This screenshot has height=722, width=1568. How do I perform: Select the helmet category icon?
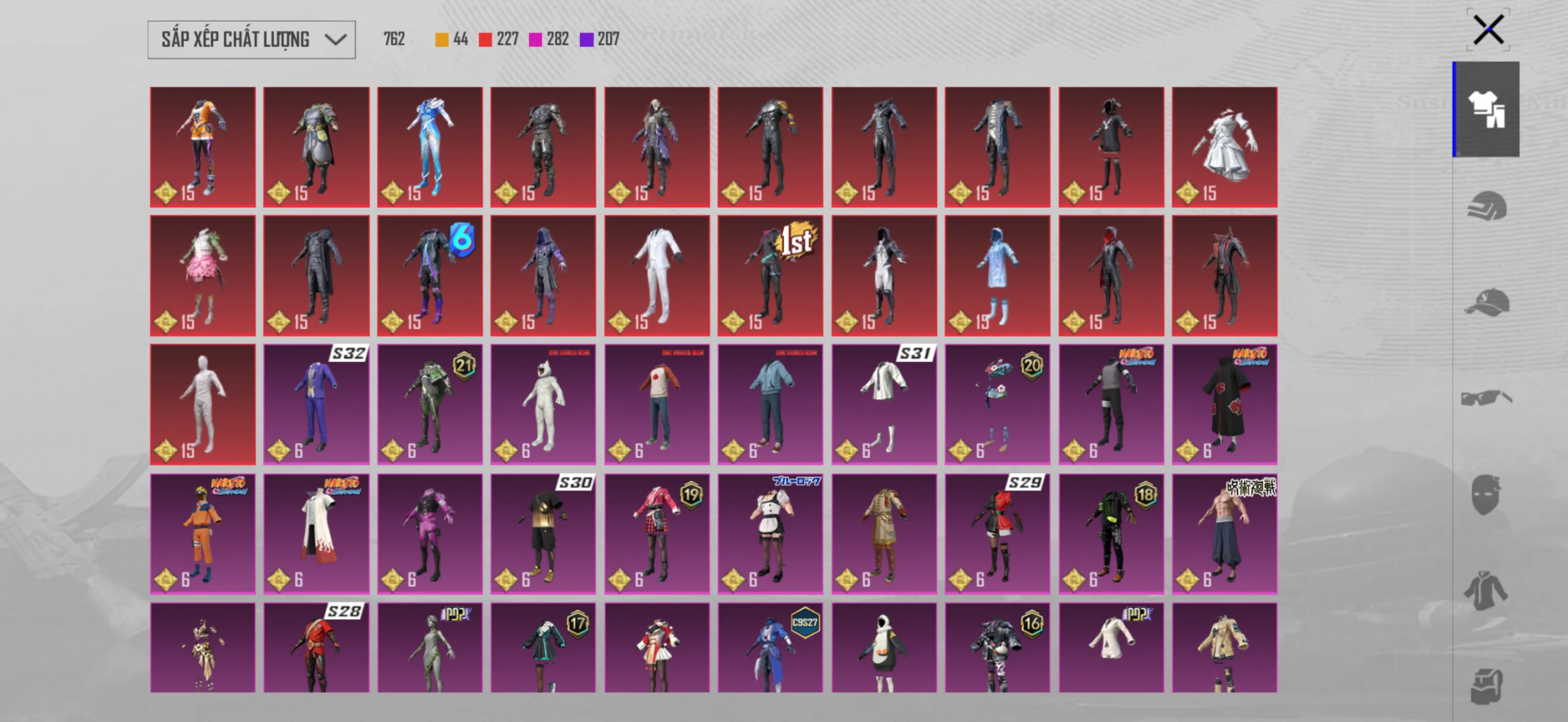coord(1487,206)
